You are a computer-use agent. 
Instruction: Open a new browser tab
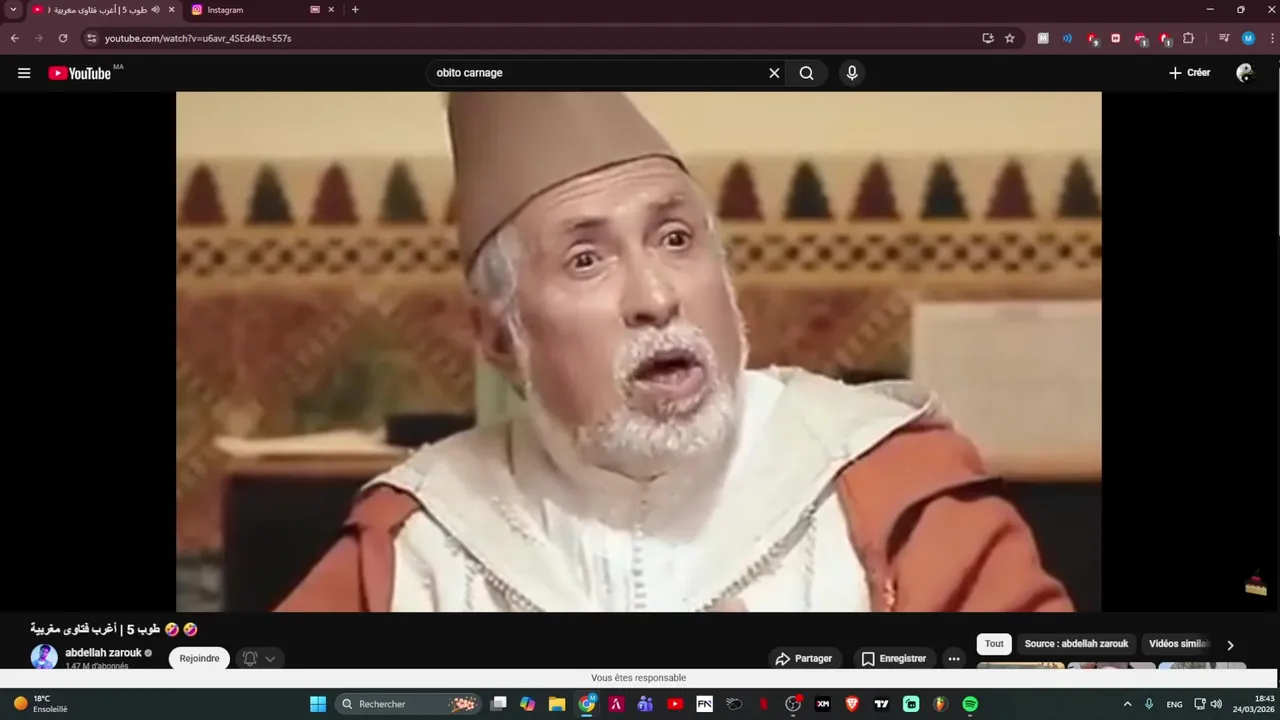(355, 10)
